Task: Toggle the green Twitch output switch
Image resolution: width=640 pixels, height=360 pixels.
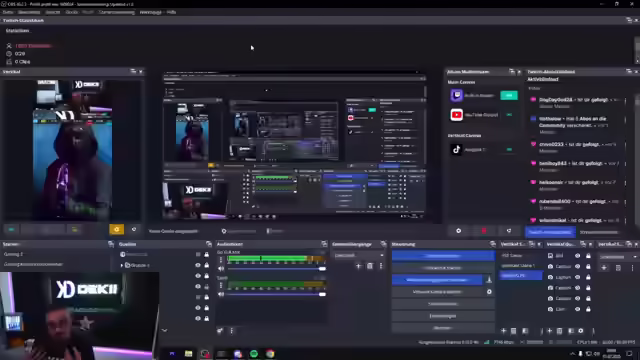Action: coord(509,96)
